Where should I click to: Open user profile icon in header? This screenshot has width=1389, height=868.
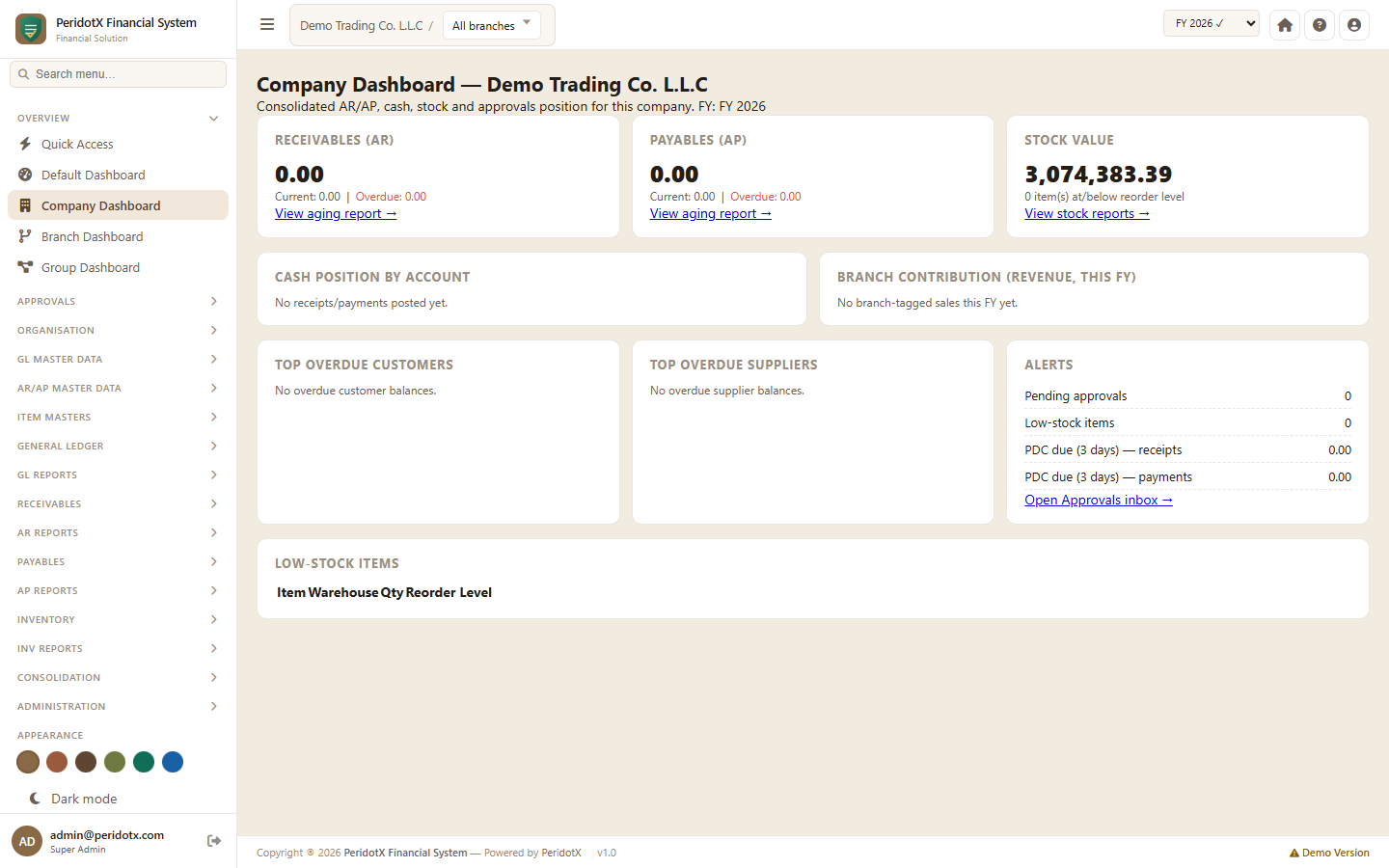1354,25
